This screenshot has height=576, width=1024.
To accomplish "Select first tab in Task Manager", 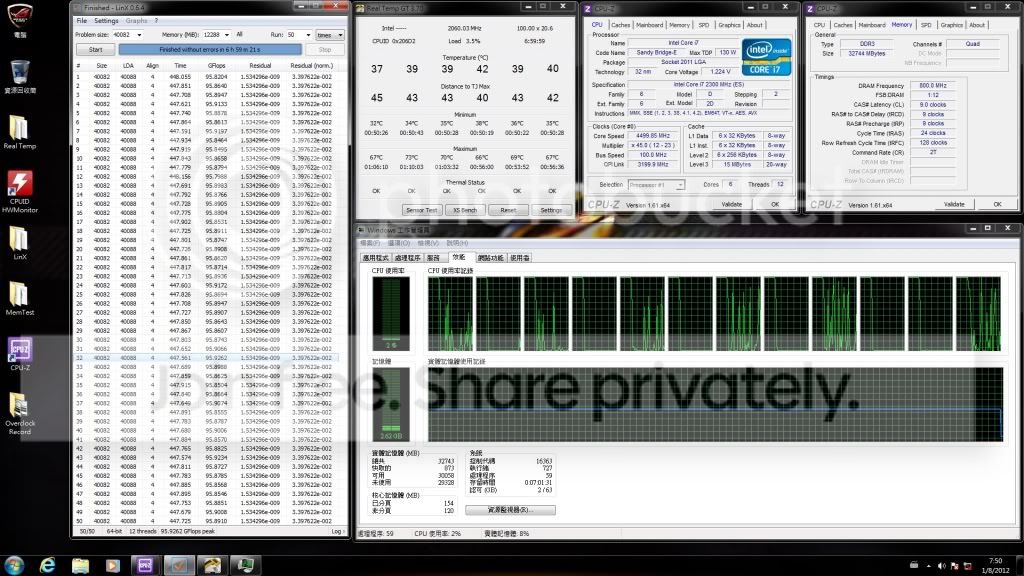I will coord(376,258).
